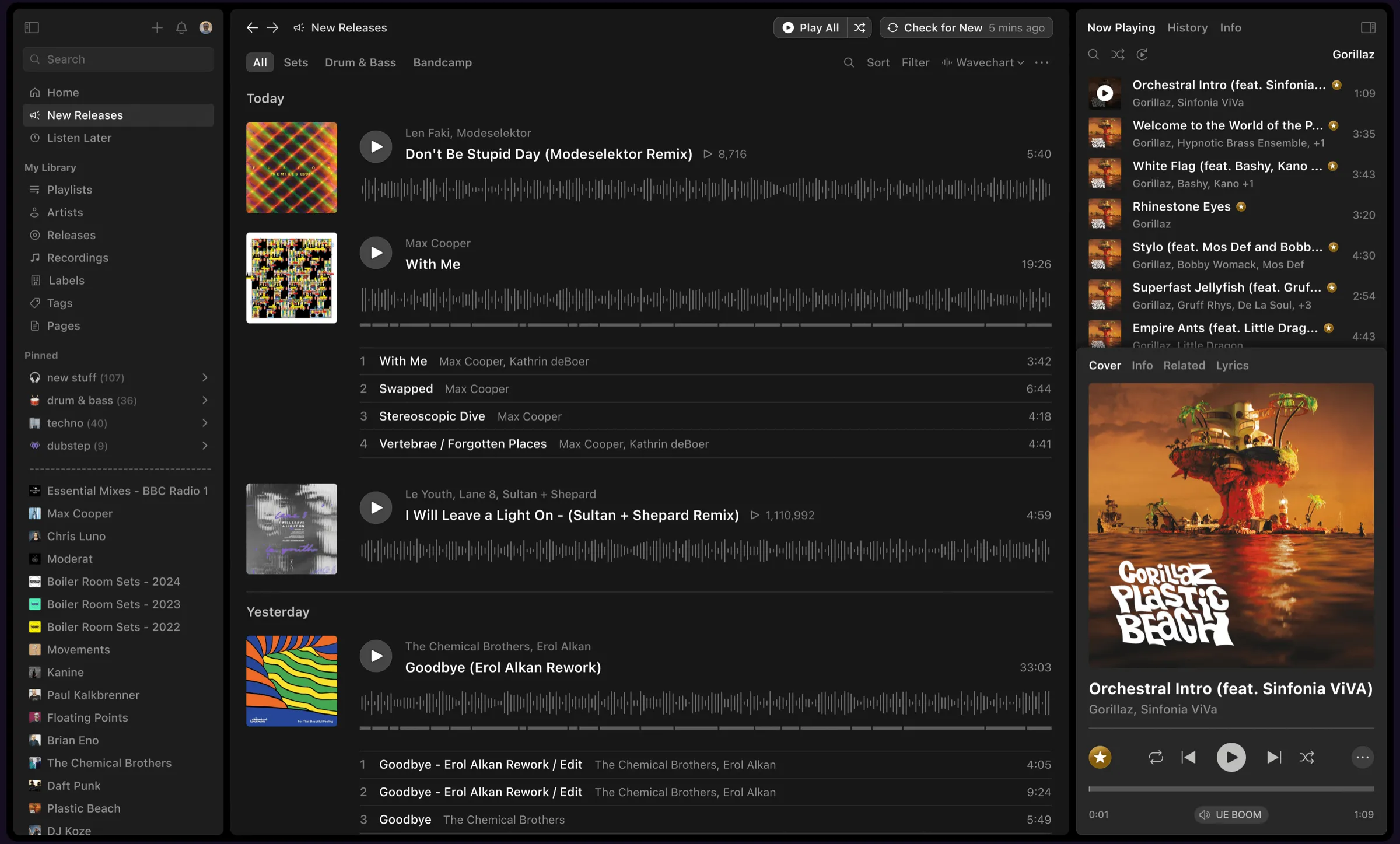Shuffle all next to Play All

tap(859, 27)
